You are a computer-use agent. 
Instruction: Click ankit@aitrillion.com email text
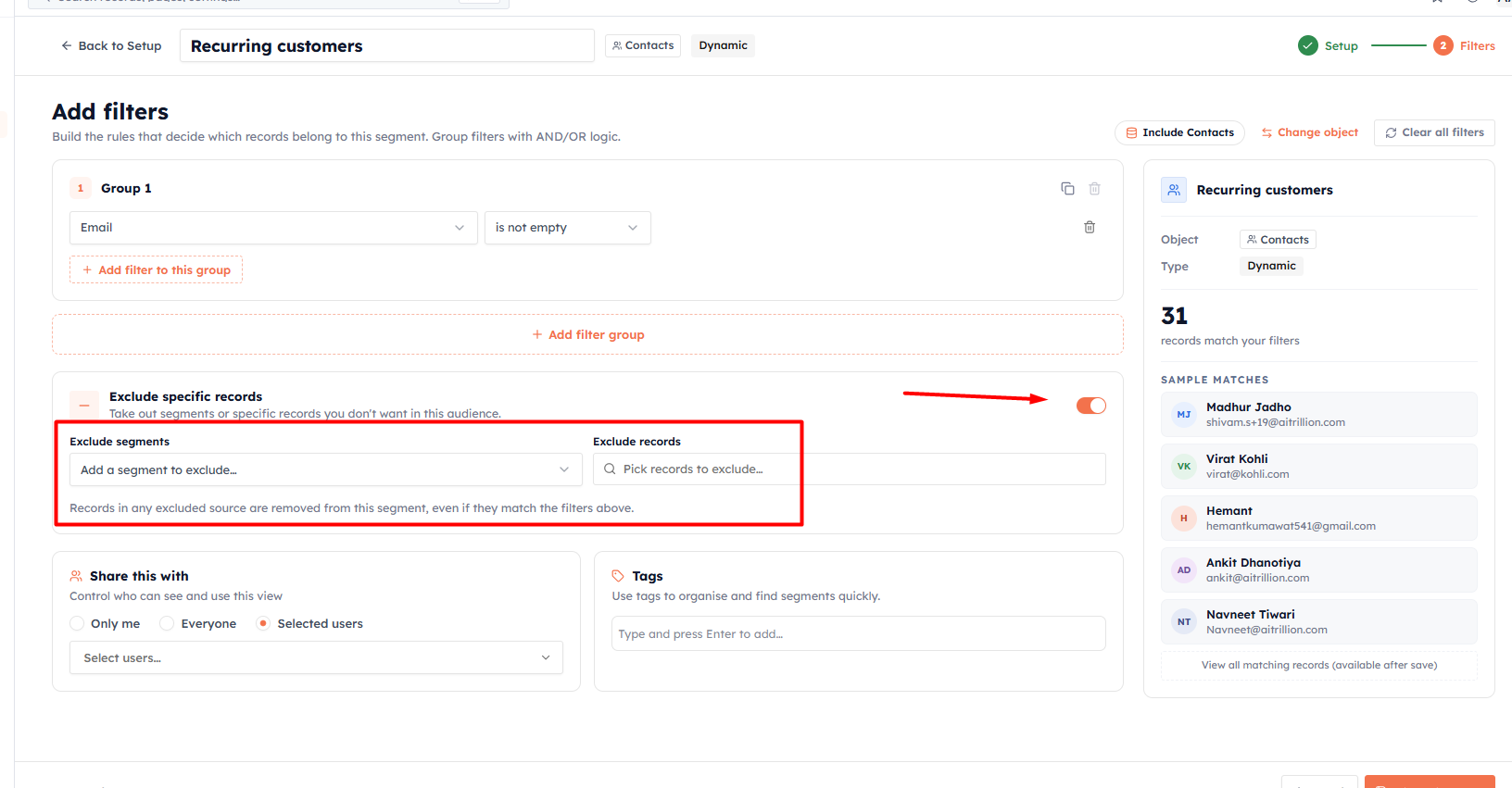coord(1258,578)
